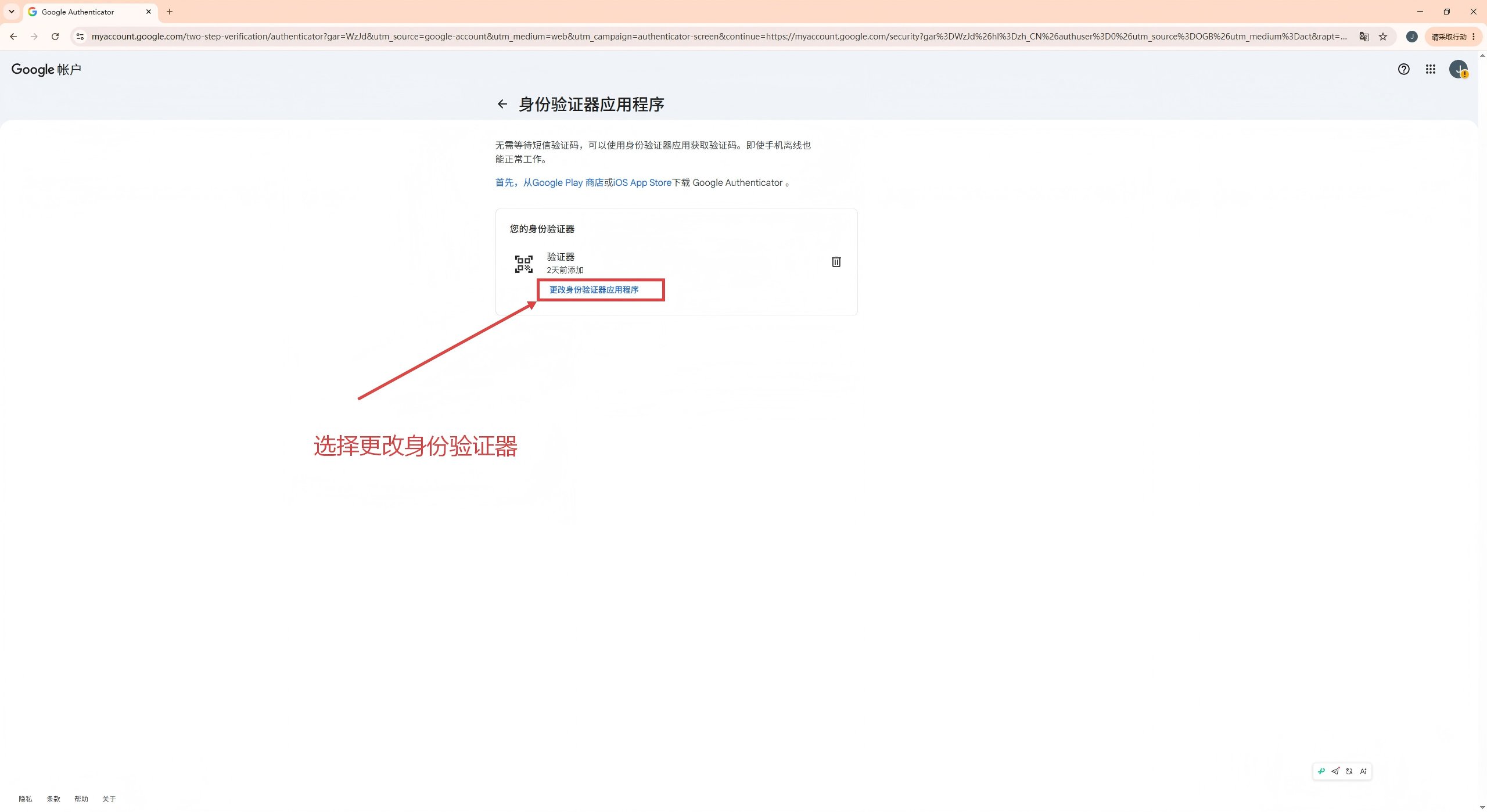Image resolution: width=1487 pixels, height=812 pixels.
Task: Open a new tab with the plus icon
Action: 170,12
